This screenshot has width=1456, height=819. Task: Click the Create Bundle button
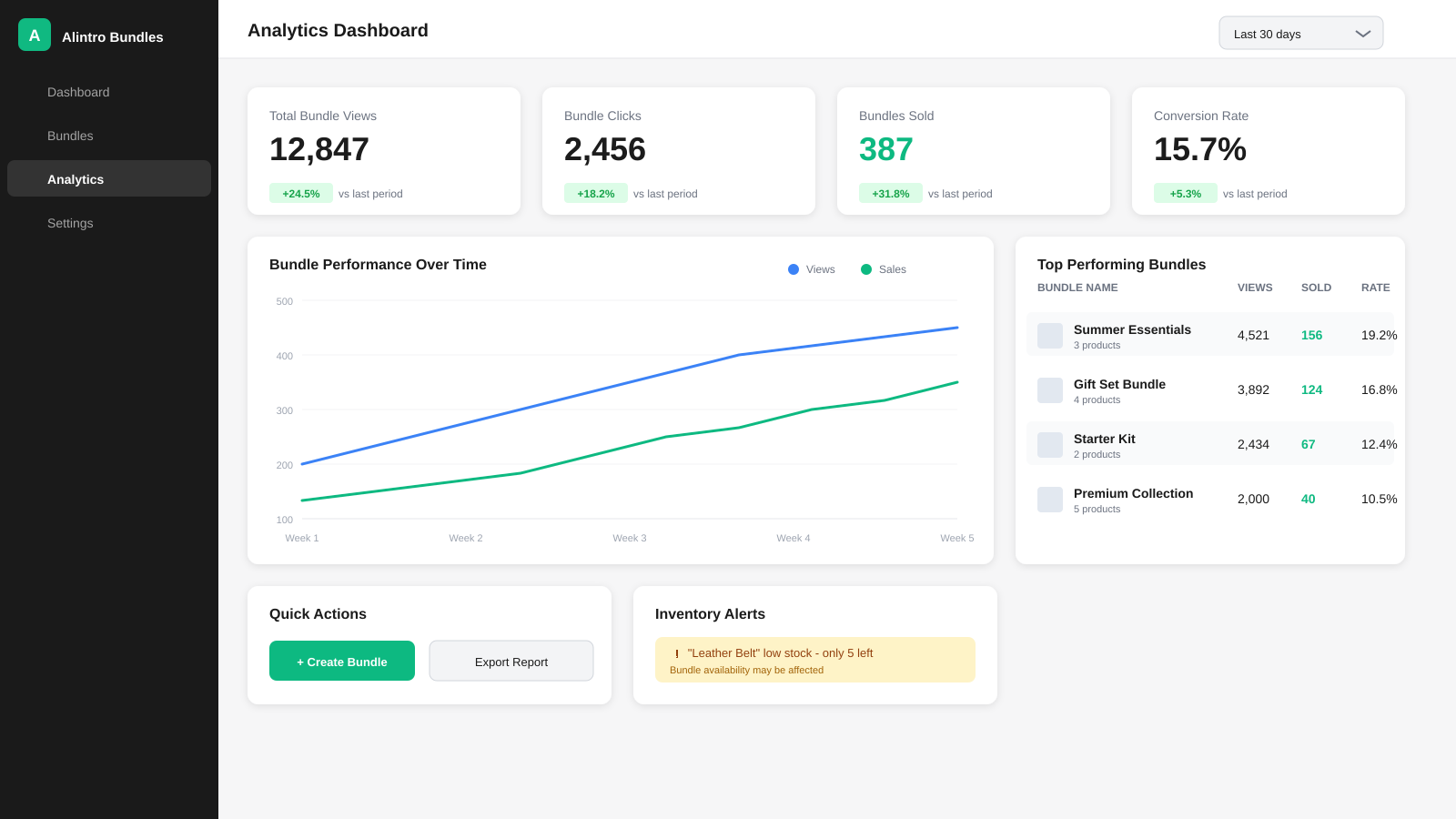[341, 661]
